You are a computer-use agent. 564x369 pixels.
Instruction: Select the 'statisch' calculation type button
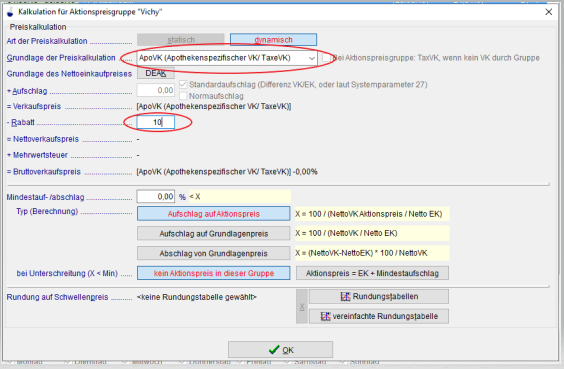(181, 40)
